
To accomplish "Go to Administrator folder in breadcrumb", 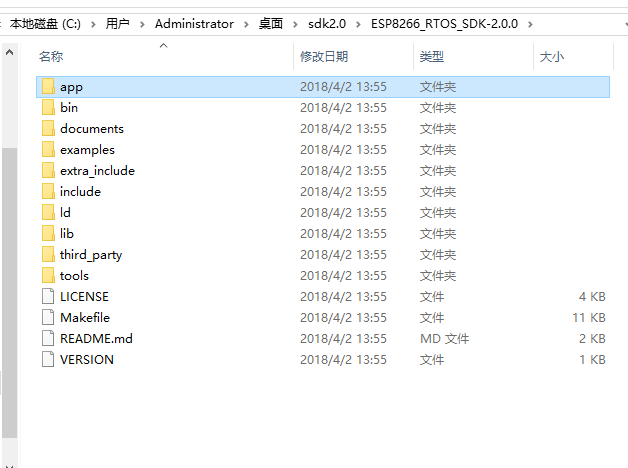I will [x=194, y=24].
